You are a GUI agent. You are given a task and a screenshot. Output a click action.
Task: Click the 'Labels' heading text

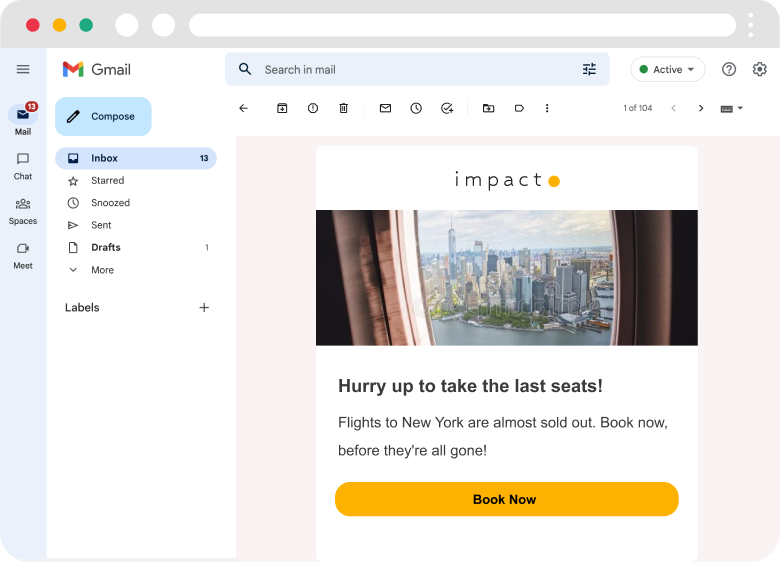(82, 308)
